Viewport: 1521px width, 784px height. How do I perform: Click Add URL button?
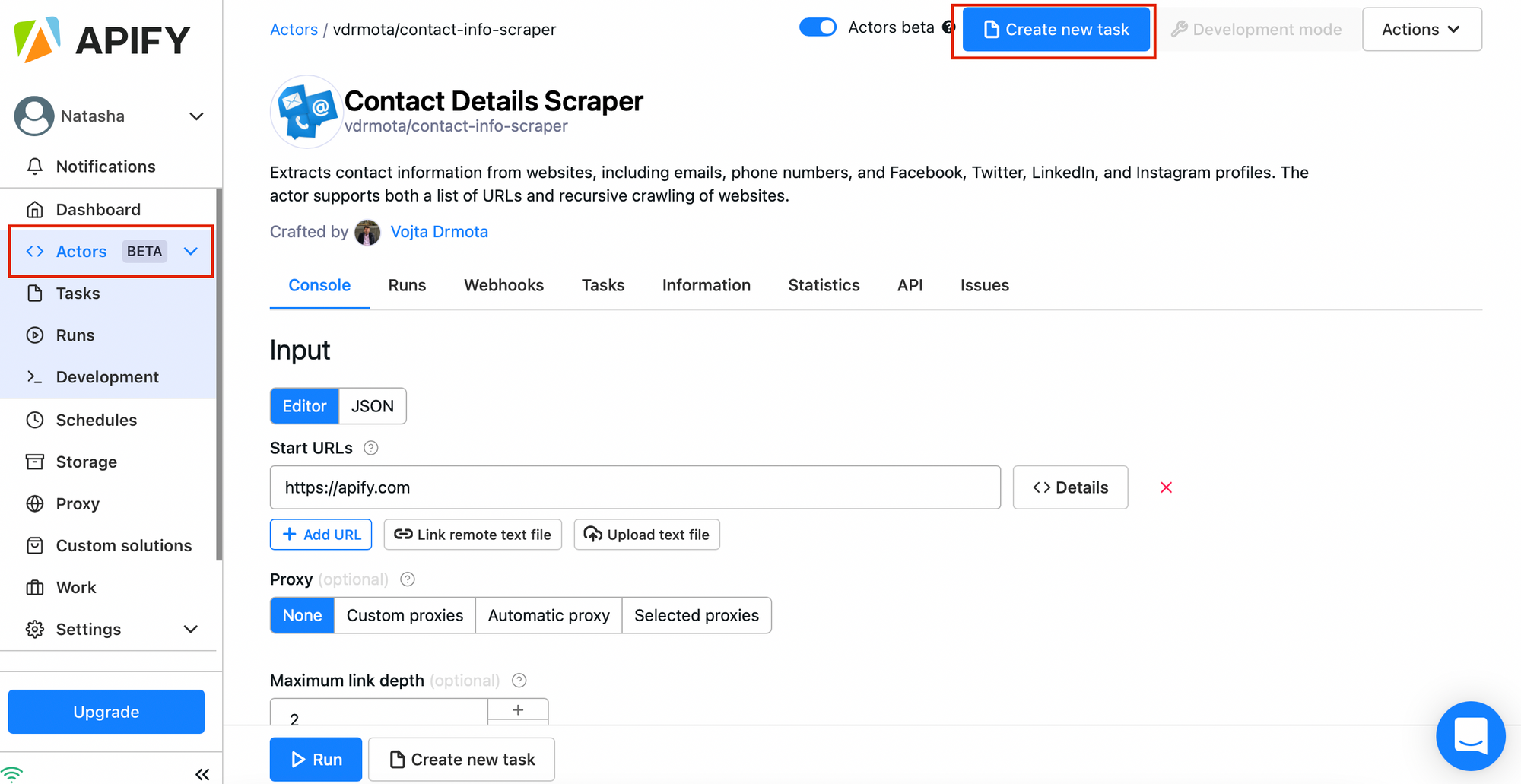(x=321, y=535)
